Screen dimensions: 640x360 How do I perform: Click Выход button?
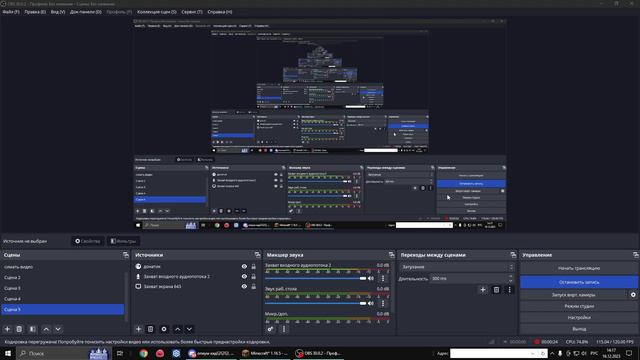tap(579, 329)
